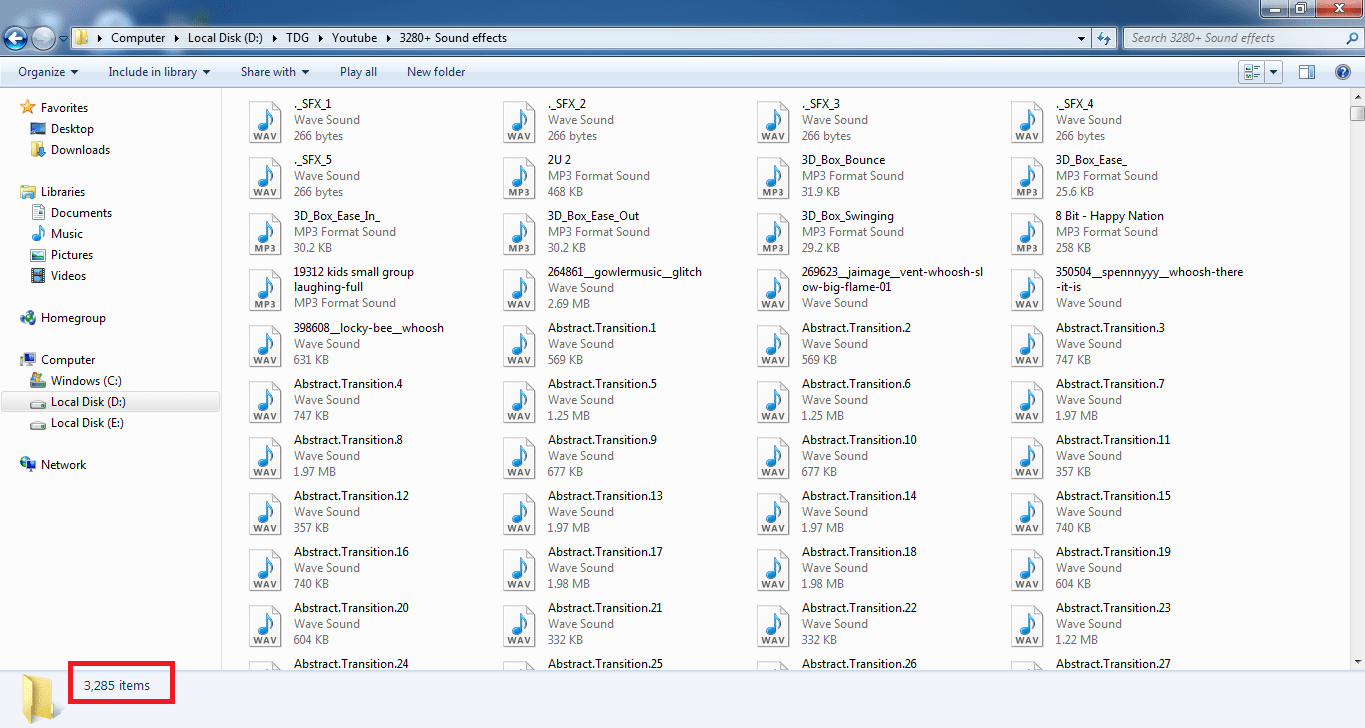Screen dimensions: 1365x728
Task: Click the Youtube segment in address path
Action: [354, 38]
